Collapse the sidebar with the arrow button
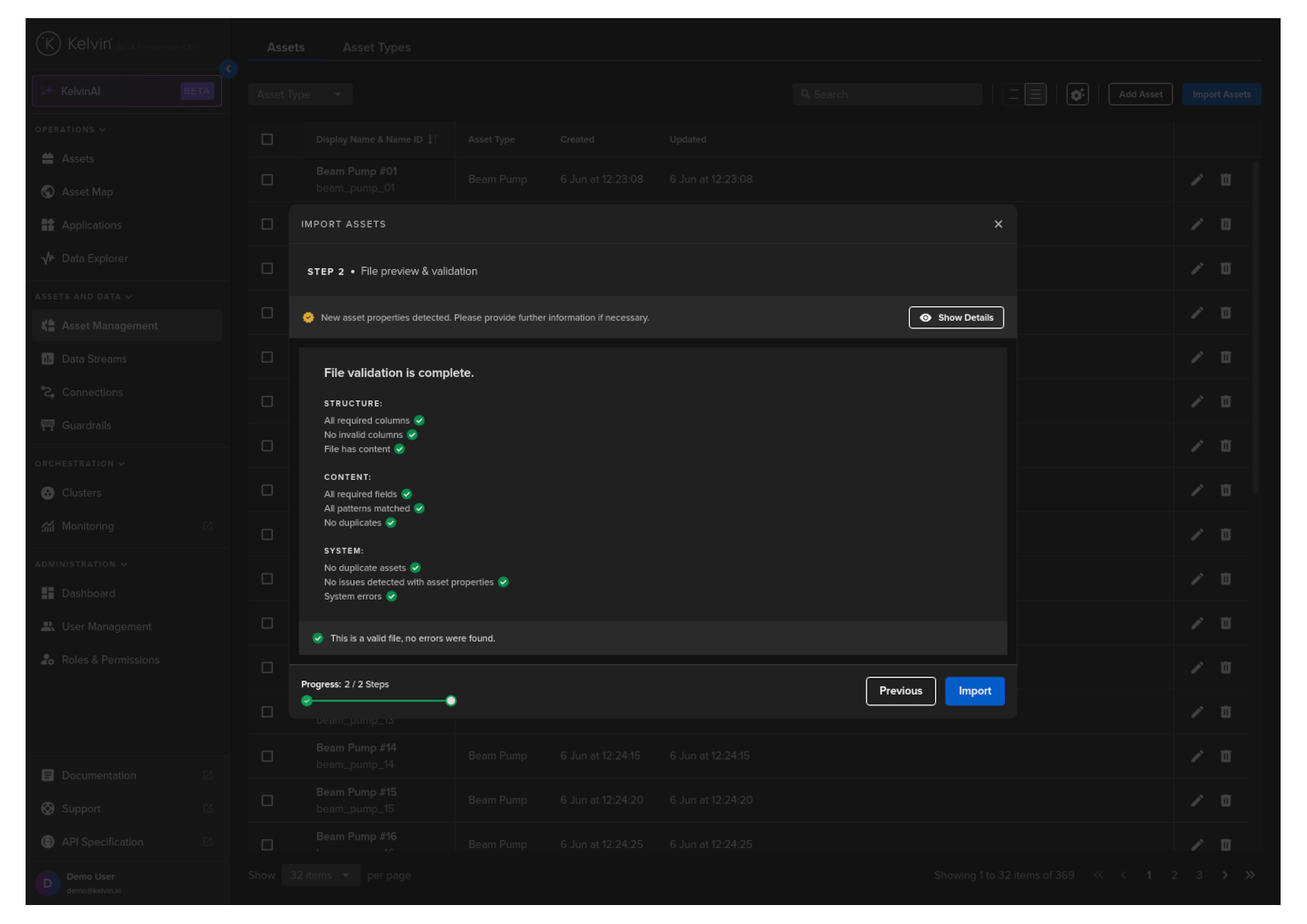Viewport: 1307px width, 924px height. (229, 69)
